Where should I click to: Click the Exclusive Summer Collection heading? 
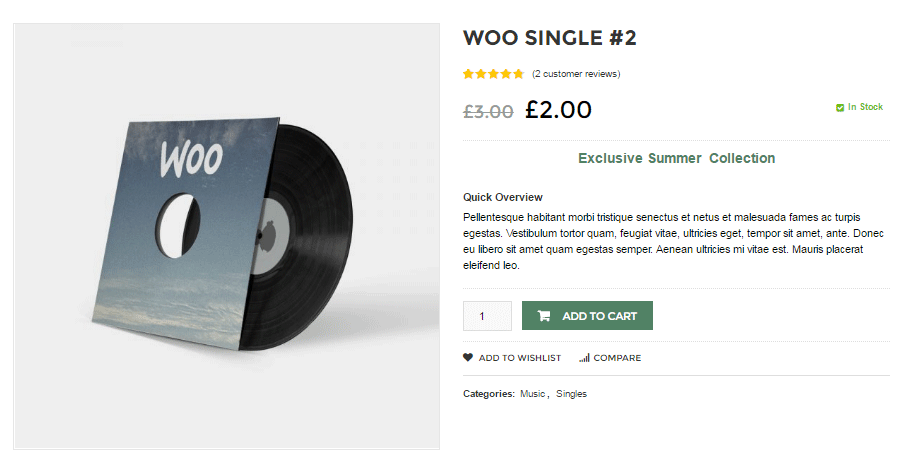click(677, 158)
